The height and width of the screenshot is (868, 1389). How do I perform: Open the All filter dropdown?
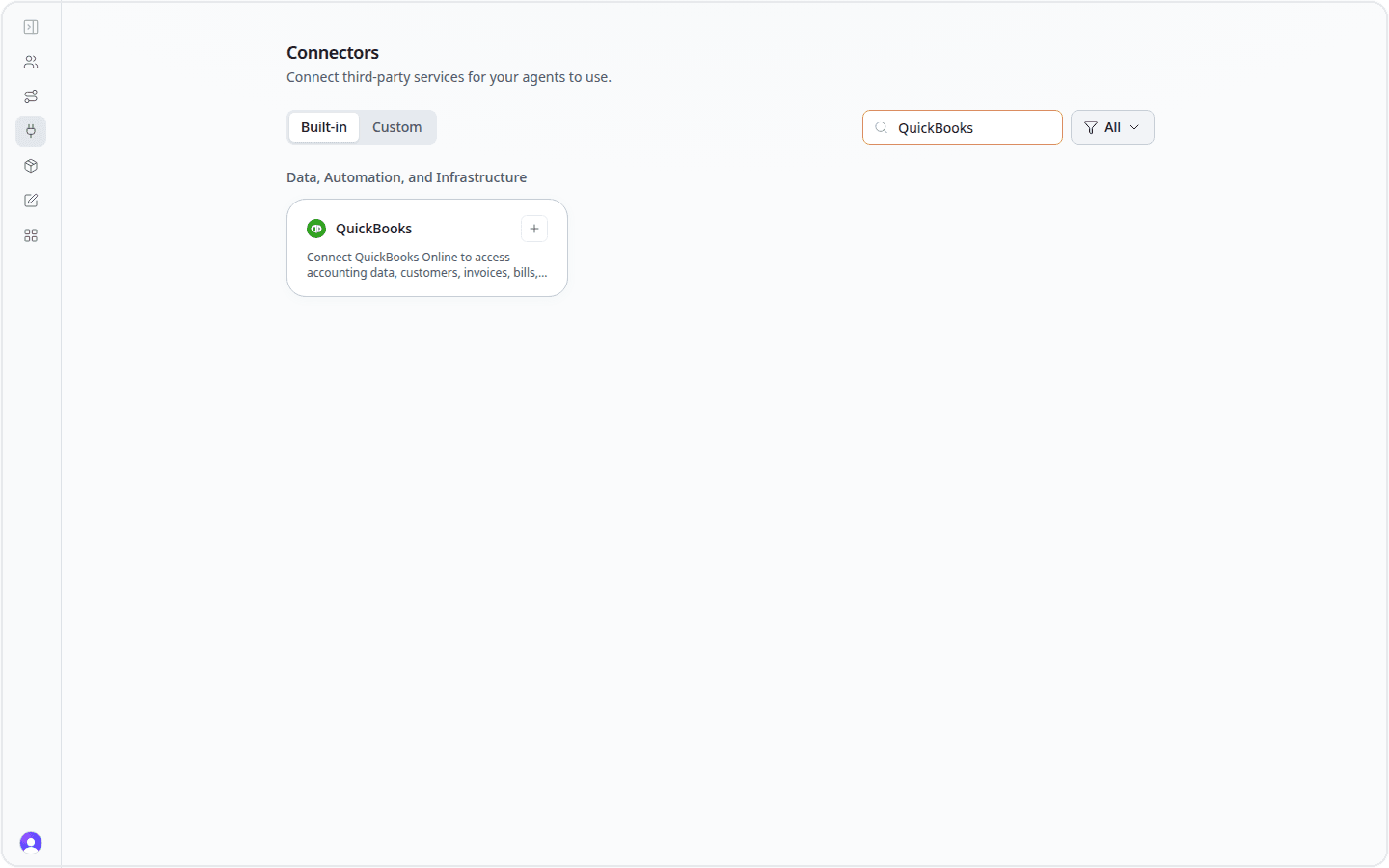1112,127
